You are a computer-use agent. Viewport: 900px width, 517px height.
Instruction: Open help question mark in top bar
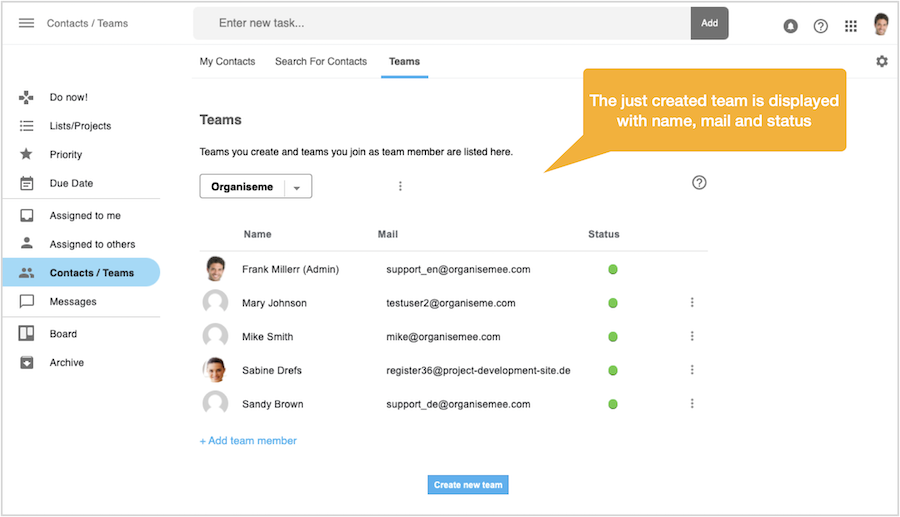820,26
